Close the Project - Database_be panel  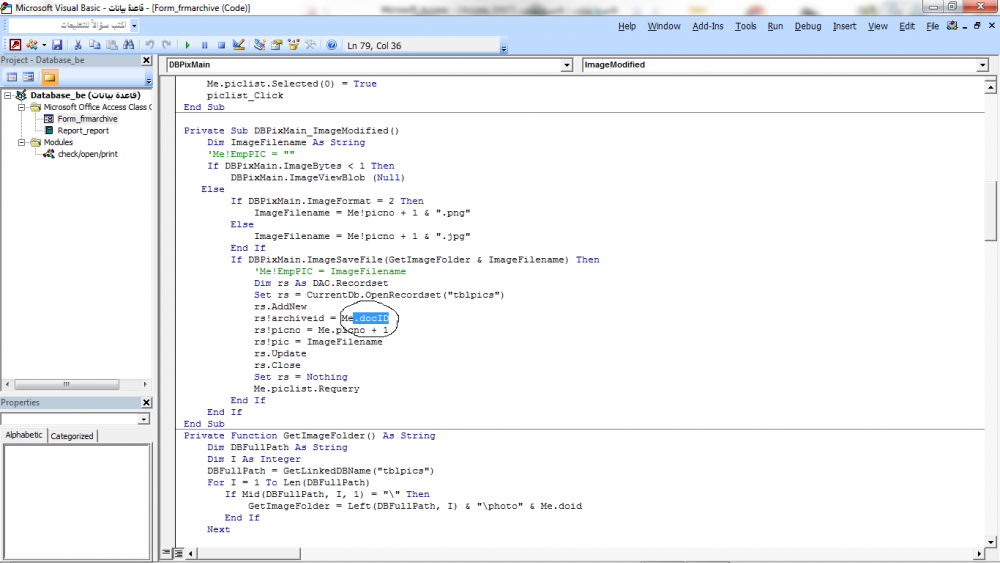pyautogui.click(x=146, y=60)
